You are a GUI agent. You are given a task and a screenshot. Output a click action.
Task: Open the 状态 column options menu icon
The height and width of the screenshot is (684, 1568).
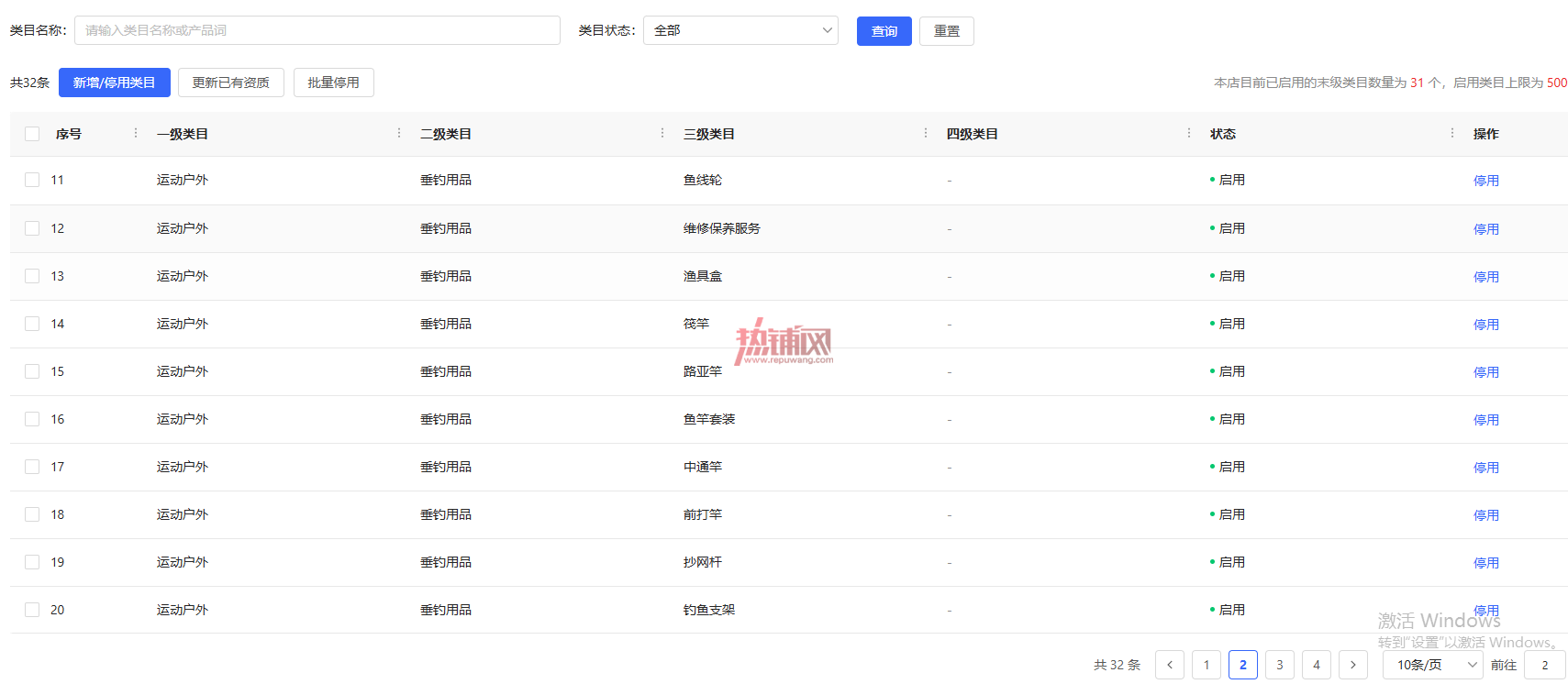pos(1452,133)
